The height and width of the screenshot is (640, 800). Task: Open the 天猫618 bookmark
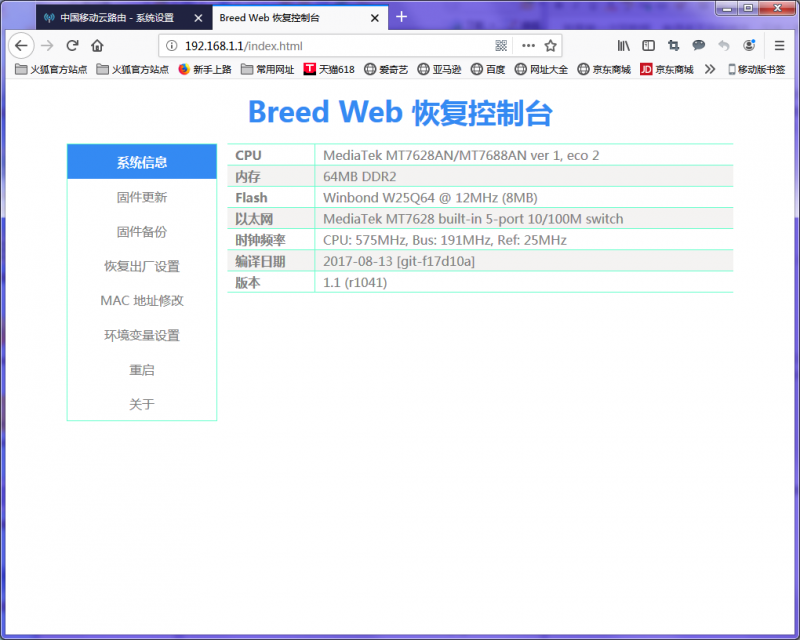tap(329, 69)
